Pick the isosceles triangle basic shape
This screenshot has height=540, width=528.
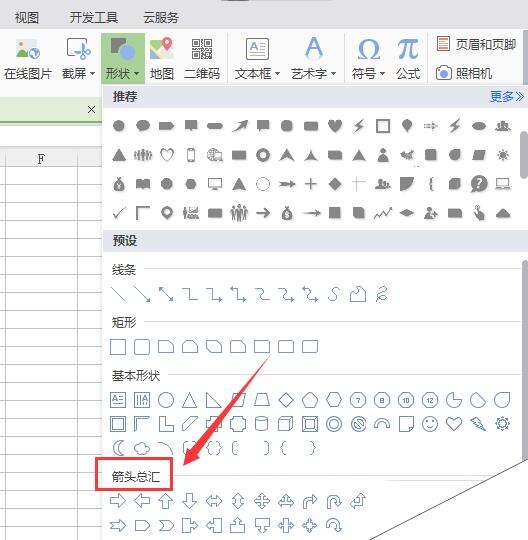pyautogui.click(x=190, y=400)
